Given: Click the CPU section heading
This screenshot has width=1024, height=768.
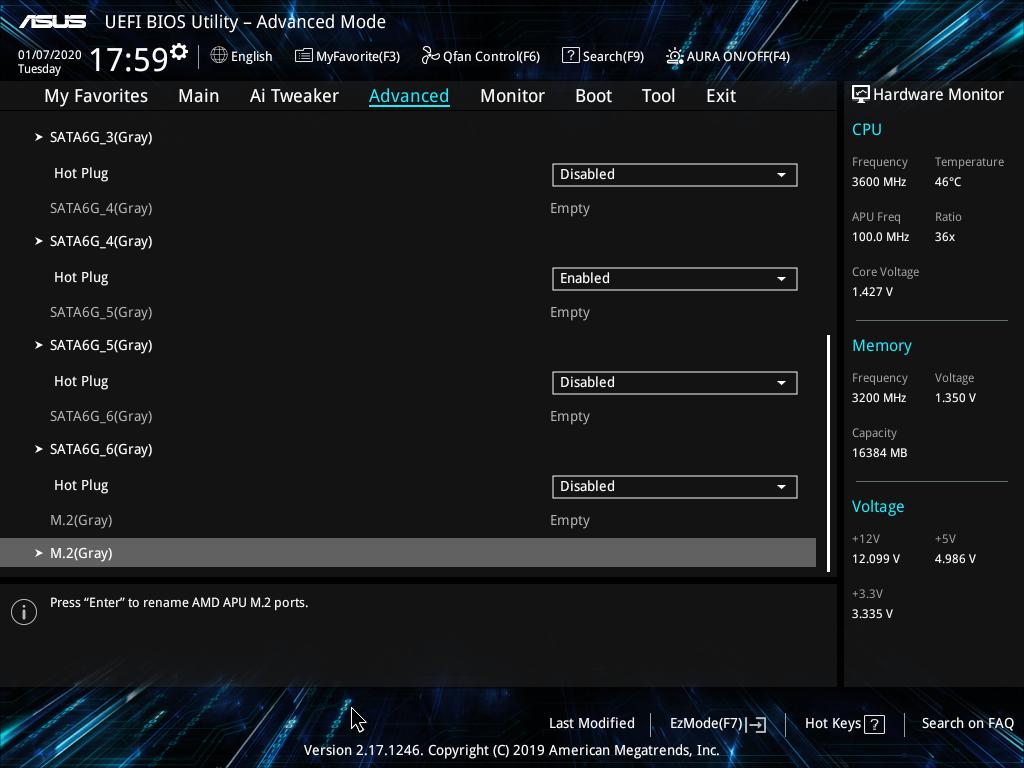Looking at the screenshot, I should [x=867, y=129].
